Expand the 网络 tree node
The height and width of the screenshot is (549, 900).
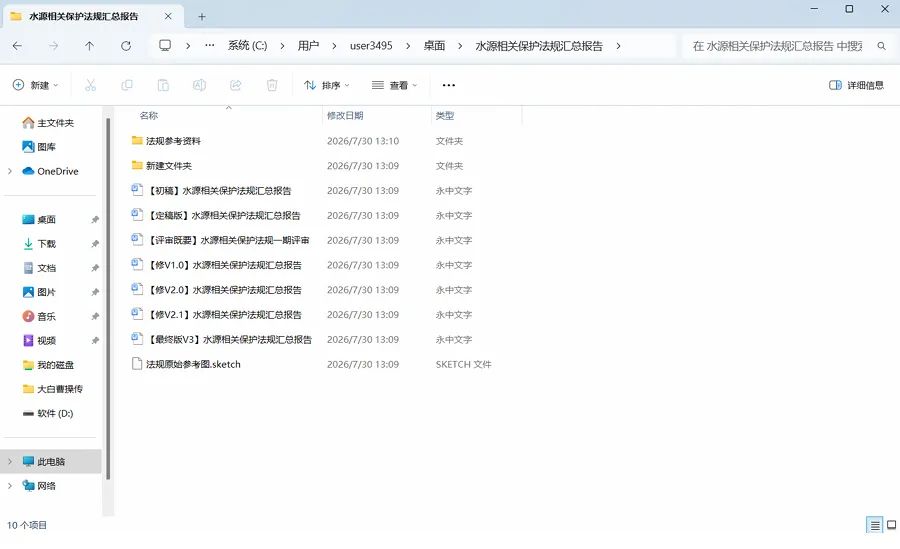10,486
